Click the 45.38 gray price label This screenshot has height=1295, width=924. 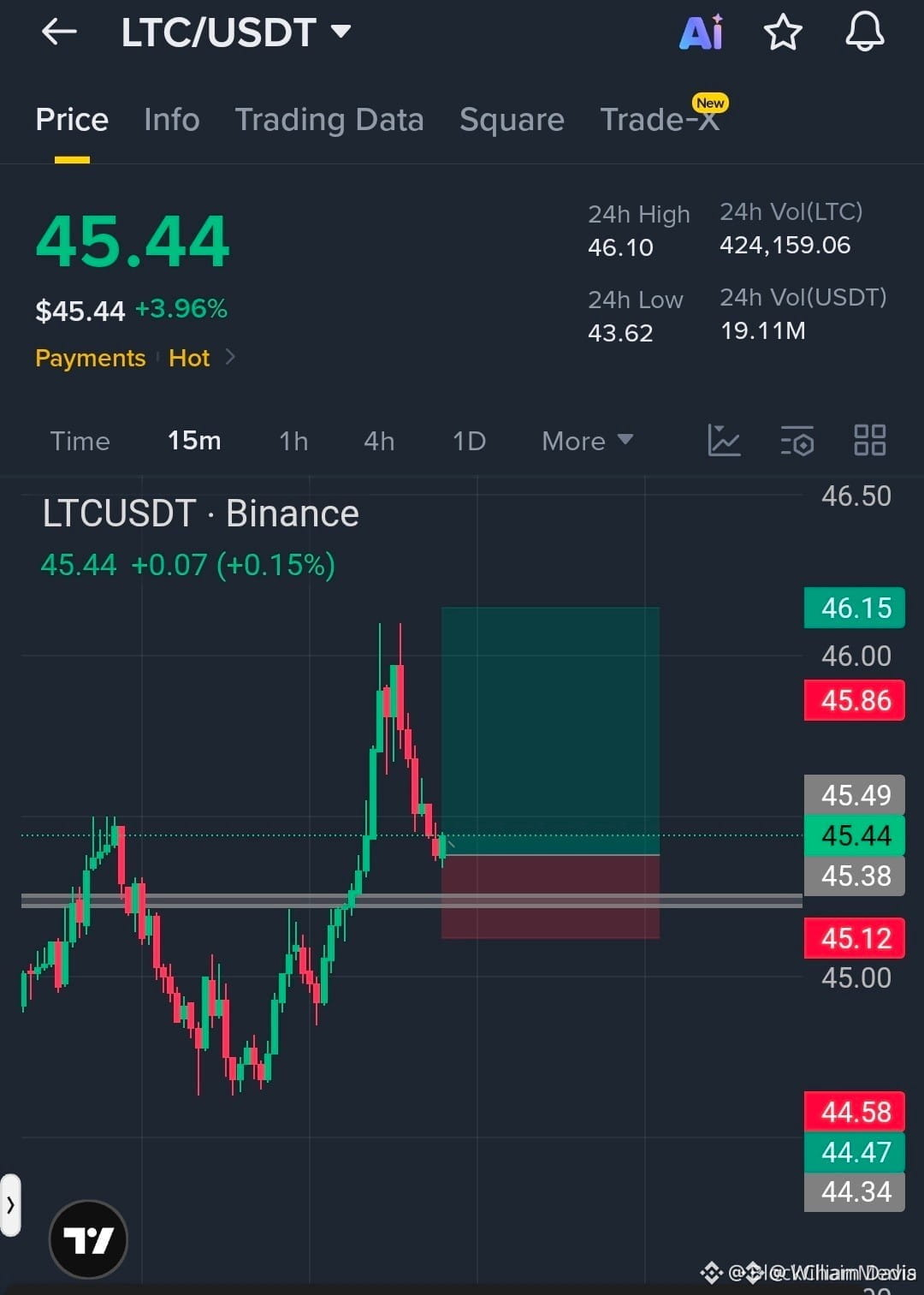855,876
